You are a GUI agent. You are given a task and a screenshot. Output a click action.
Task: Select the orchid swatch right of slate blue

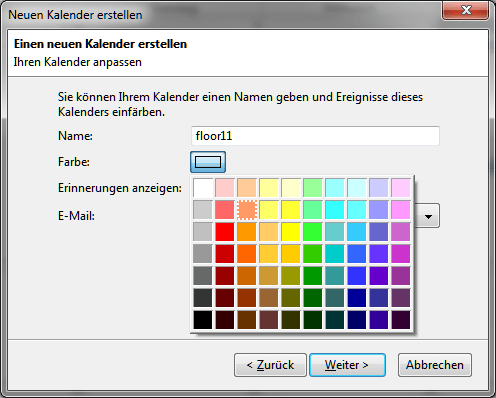[401, 232]
